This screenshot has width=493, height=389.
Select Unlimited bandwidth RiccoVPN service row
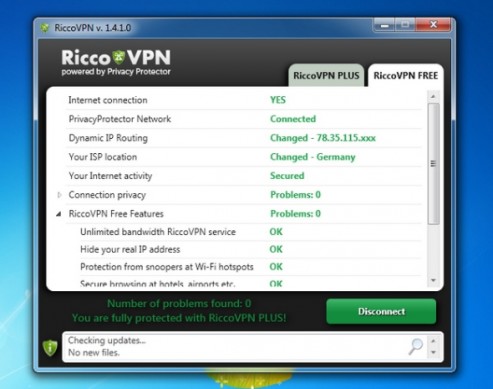(x=251, y=232)
